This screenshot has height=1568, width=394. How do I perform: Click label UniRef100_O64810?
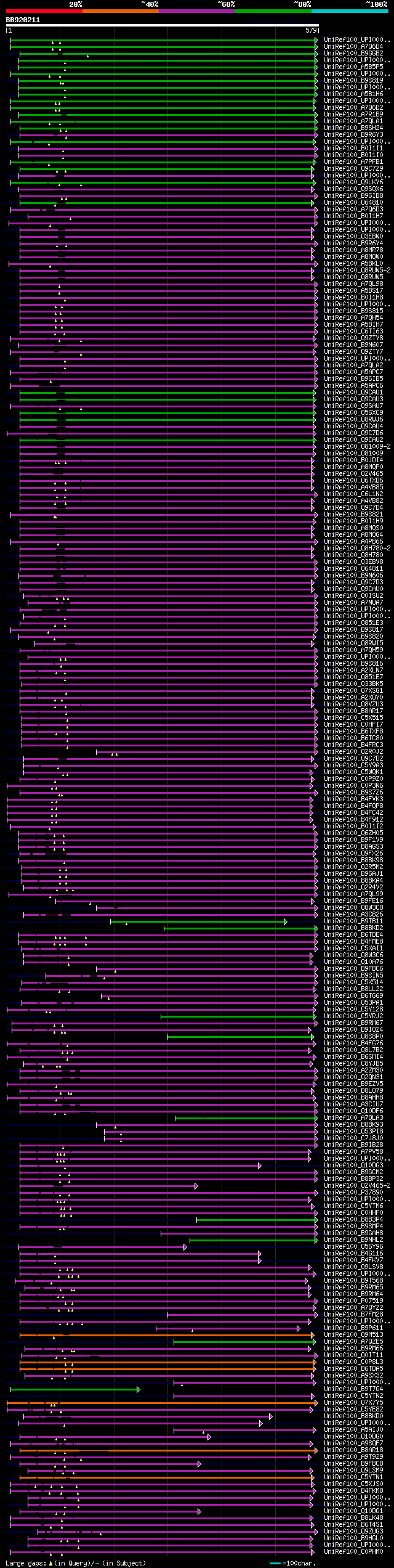[x=353, y=202]
